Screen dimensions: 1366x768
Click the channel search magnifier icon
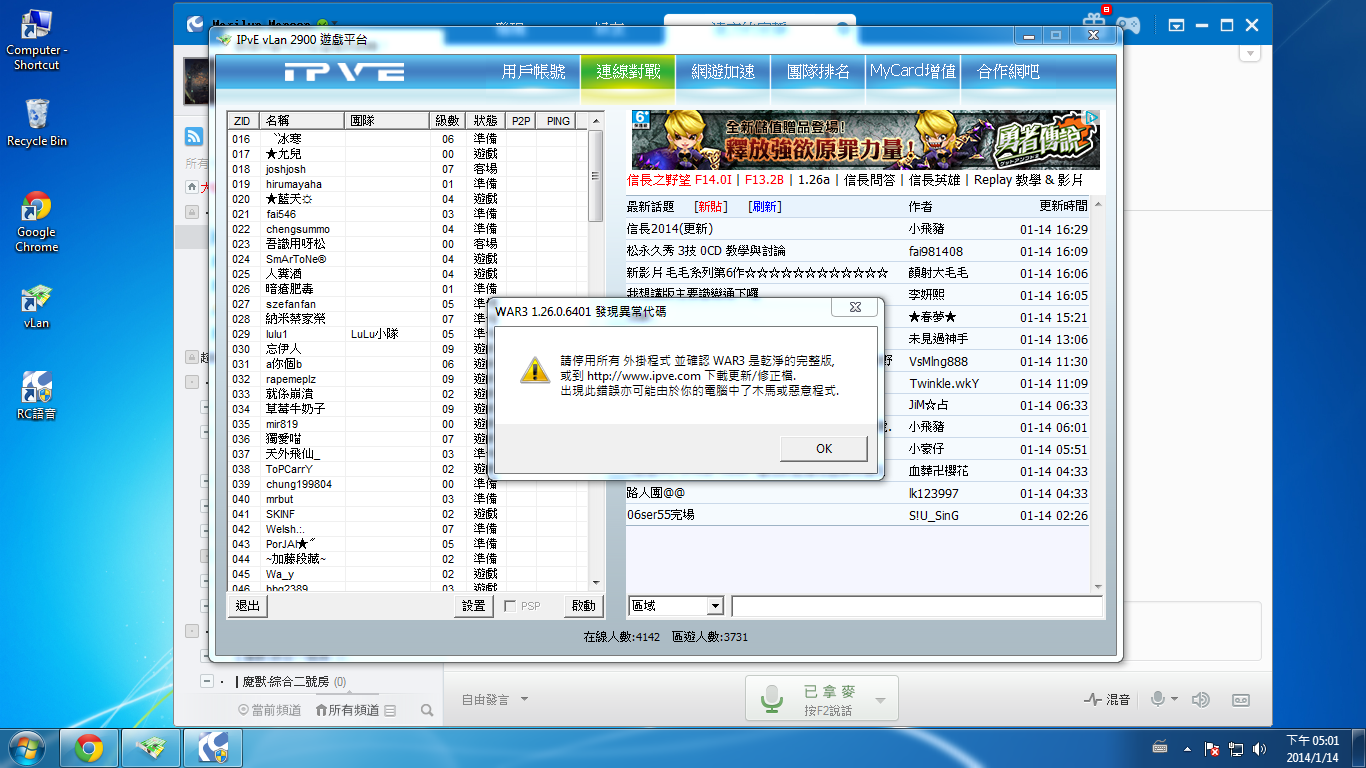pos(427,710)
